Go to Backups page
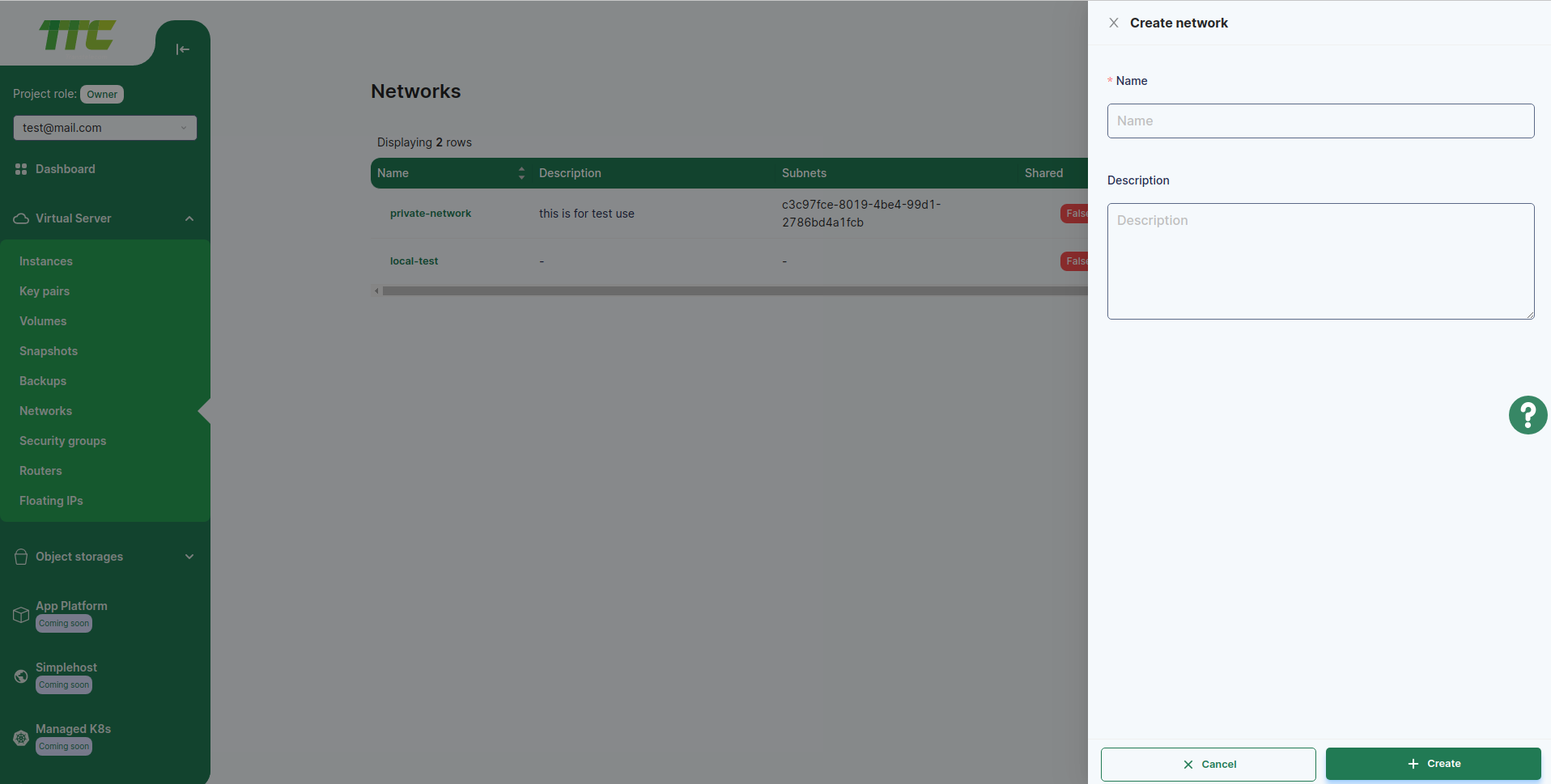The width and height of the screenshot is (1551, 784). point(43,381)
